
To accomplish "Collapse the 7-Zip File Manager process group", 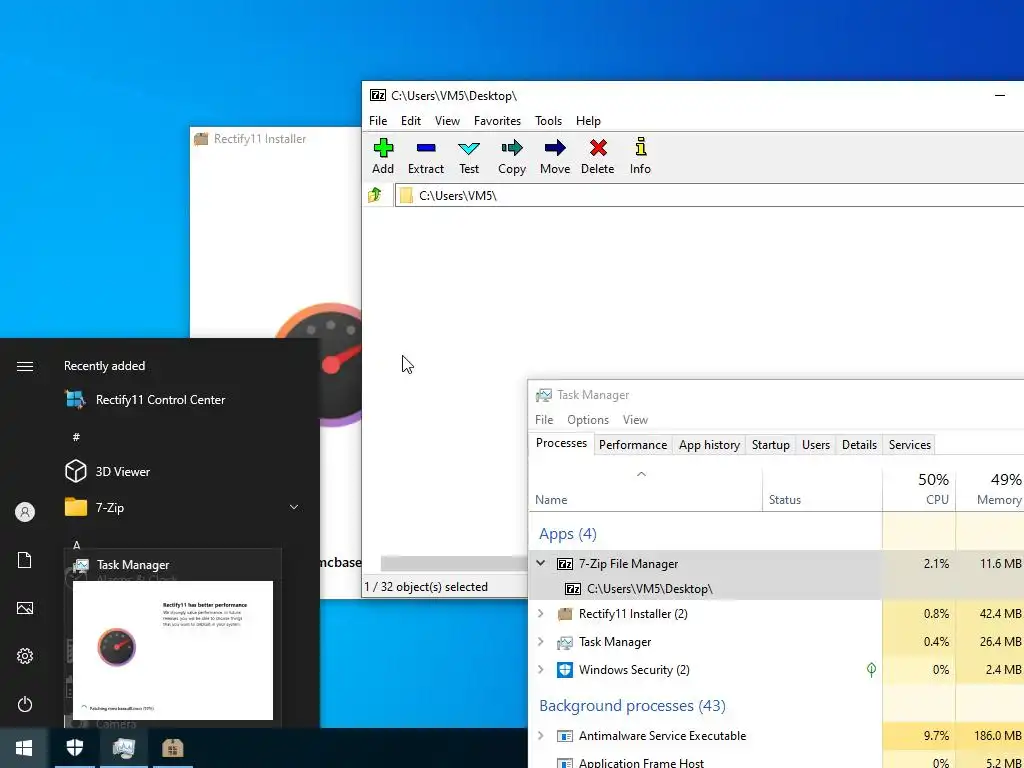I will (x=541, y=564).
